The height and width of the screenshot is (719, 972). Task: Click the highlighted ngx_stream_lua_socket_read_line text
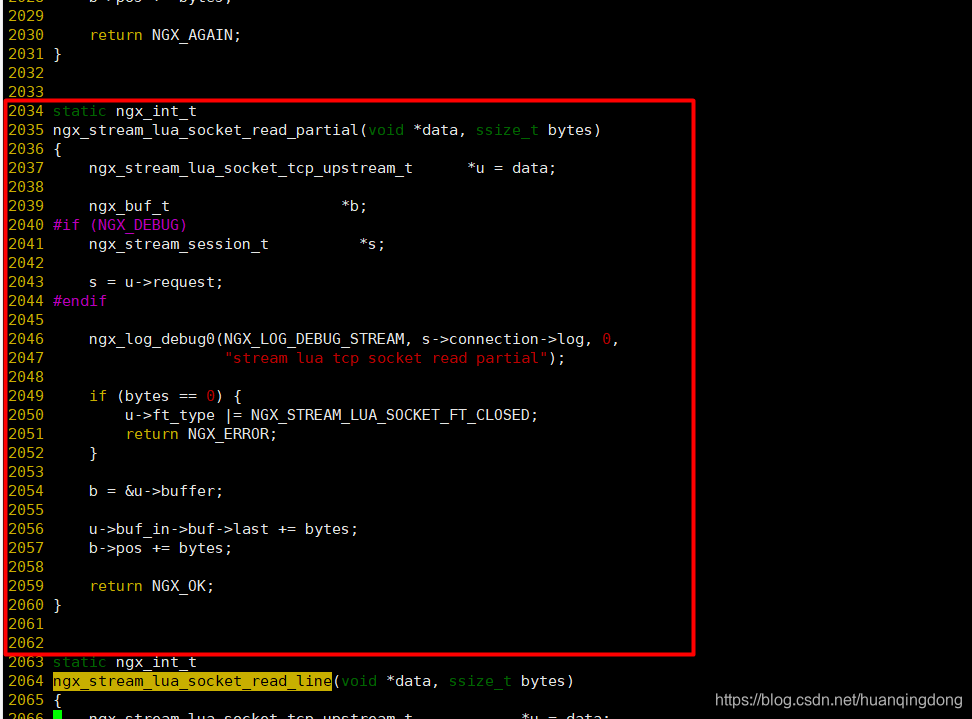coord(192,681)
